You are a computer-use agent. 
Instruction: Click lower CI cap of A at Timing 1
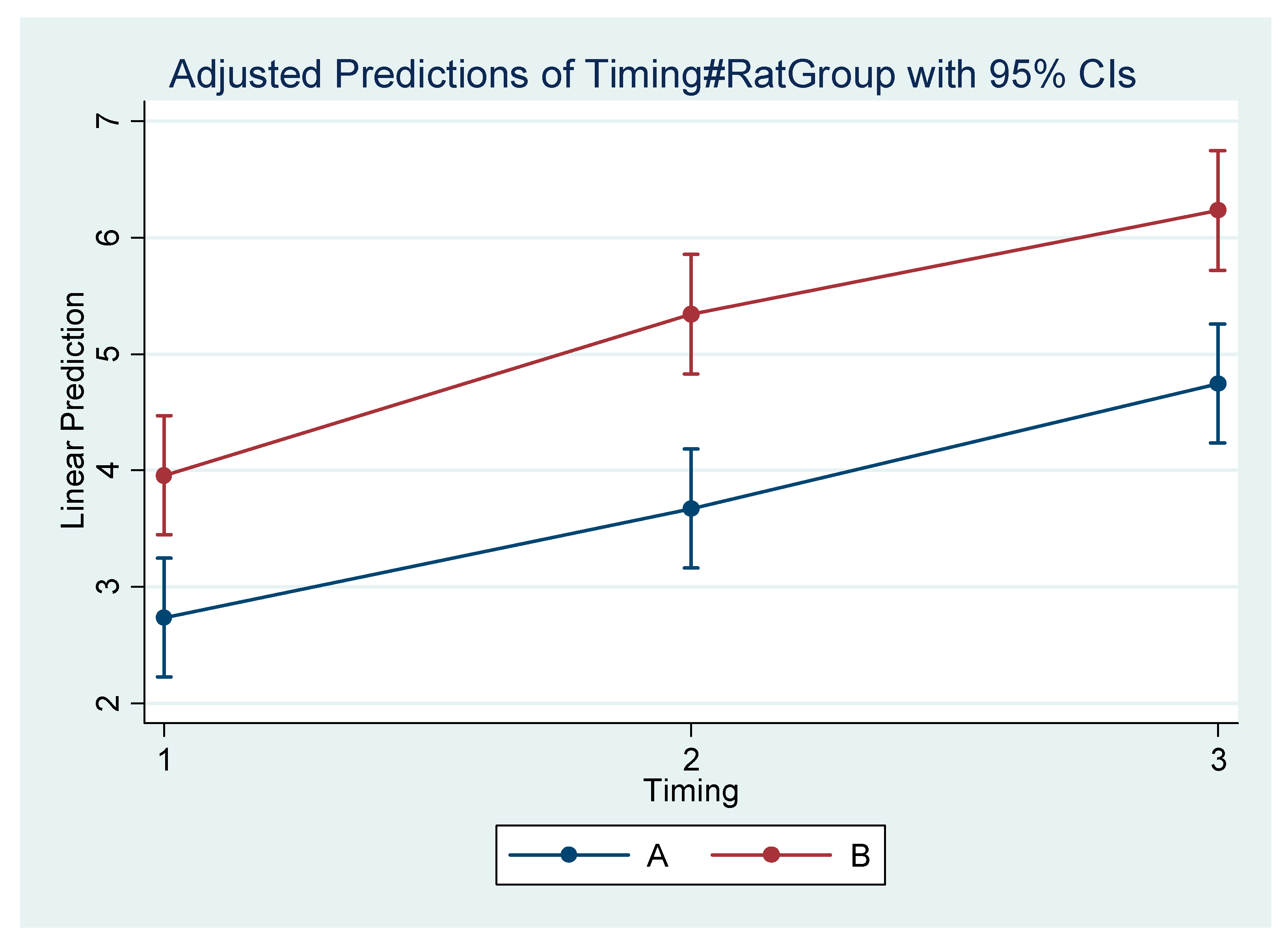point(164,677)
